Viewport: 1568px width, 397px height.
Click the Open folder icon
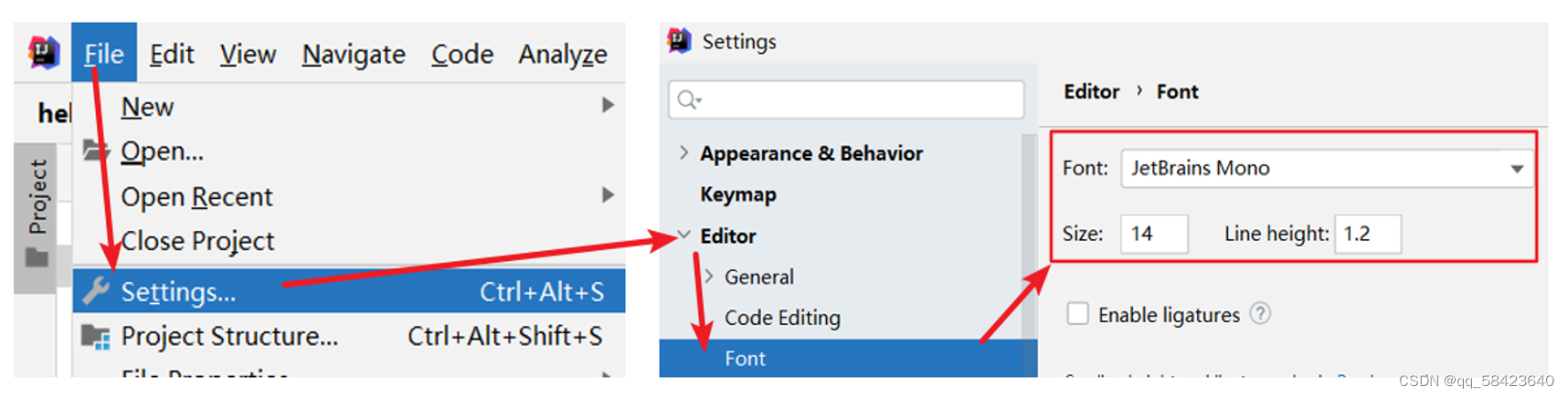click(x=95, y=150)
